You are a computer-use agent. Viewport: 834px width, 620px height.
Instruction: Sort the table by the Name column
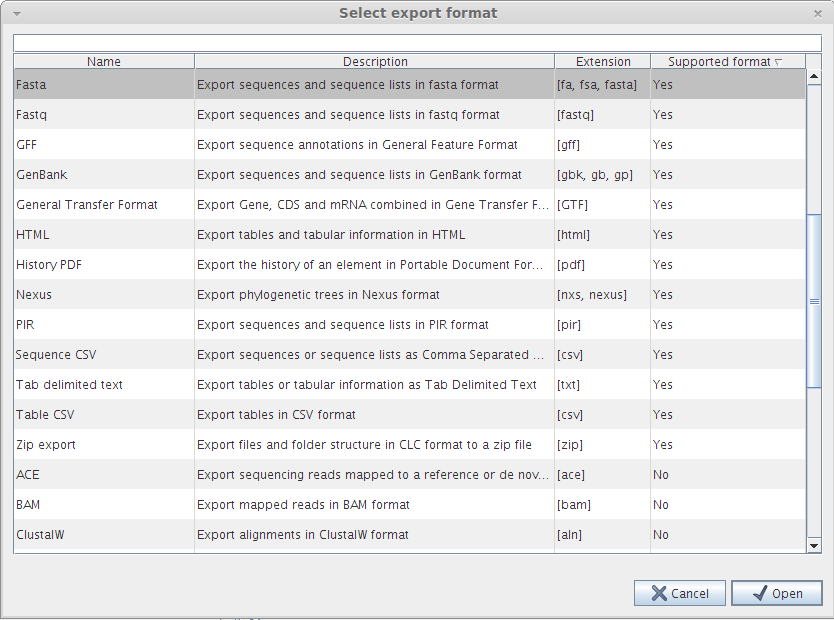tap(104, 61)
